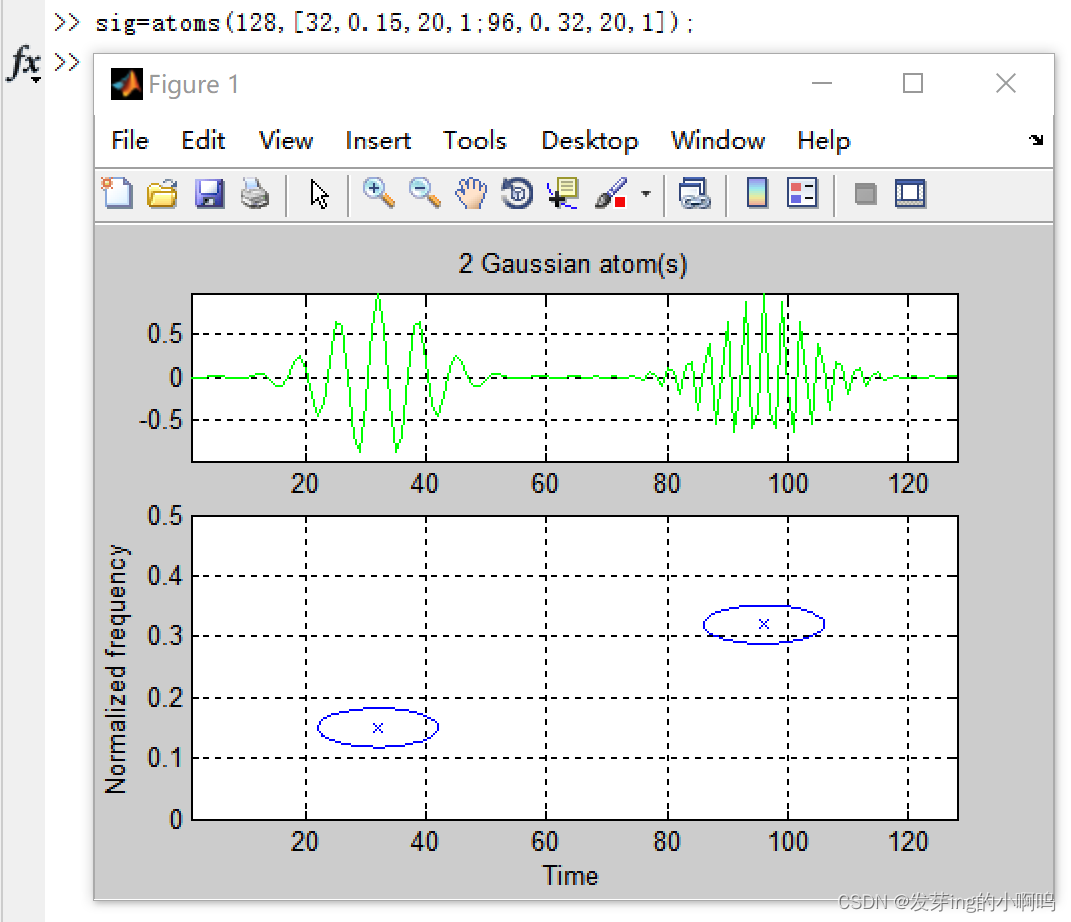The height and width of the screenshot is (922, 1071).
Task: Select the Edit Plot arrow tool
Action: [319, 194]
